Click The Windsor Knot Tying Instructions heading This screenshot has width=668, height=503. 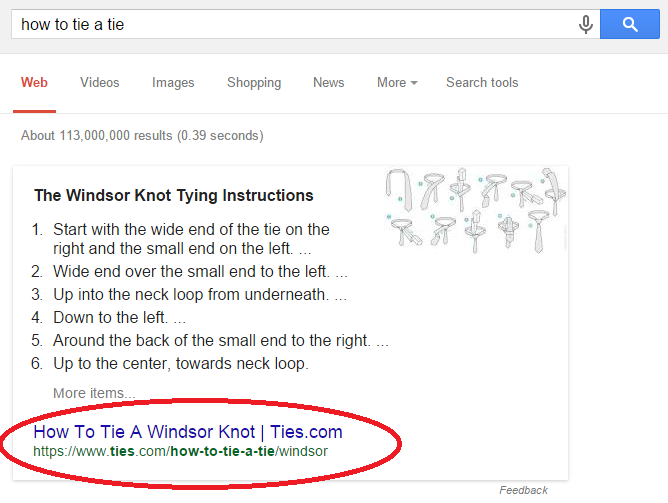174,195
